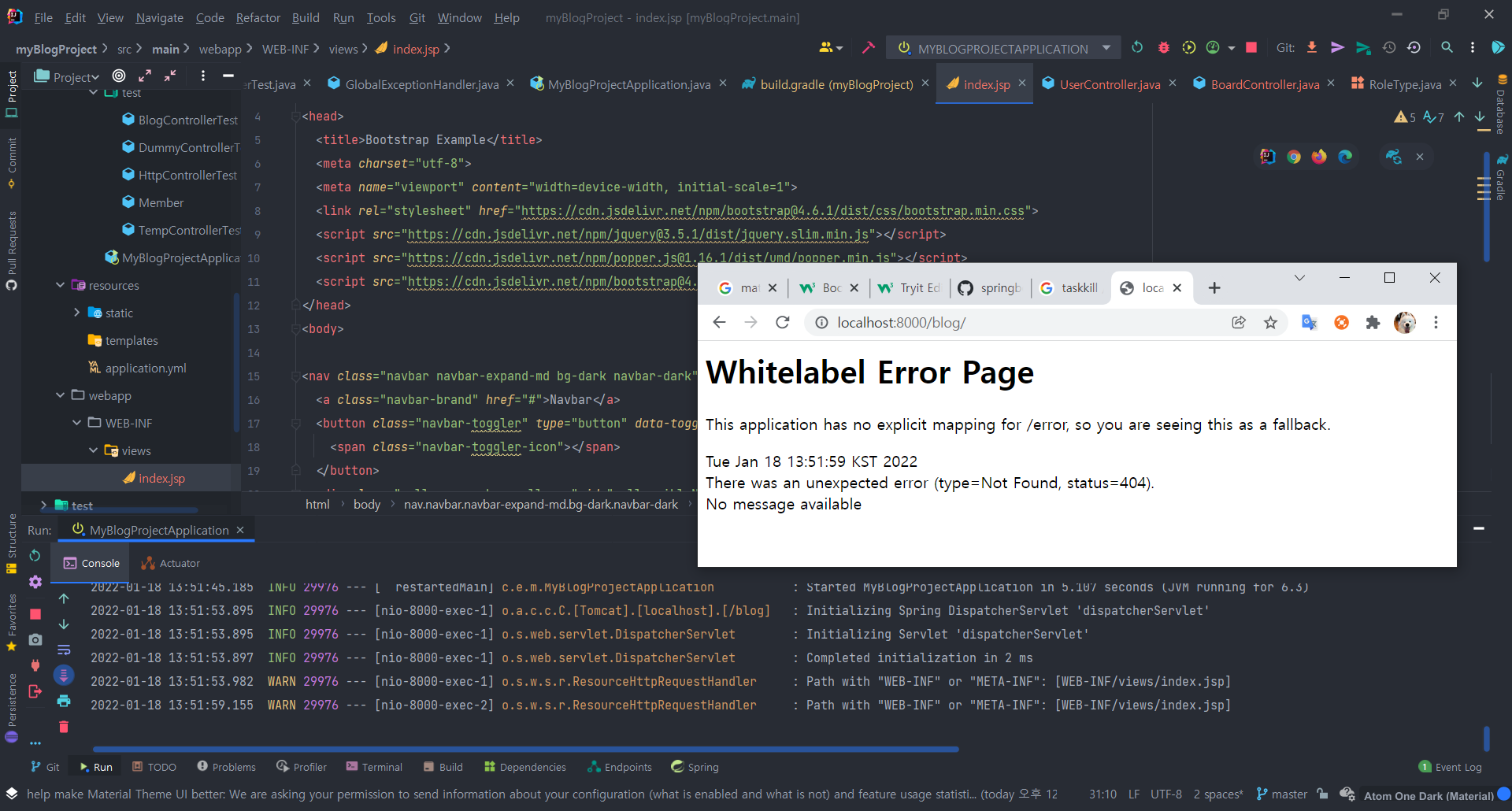Collapse the webapp folder
The width and height of the screenshot is (1512, 811).
tap(60, 395)
